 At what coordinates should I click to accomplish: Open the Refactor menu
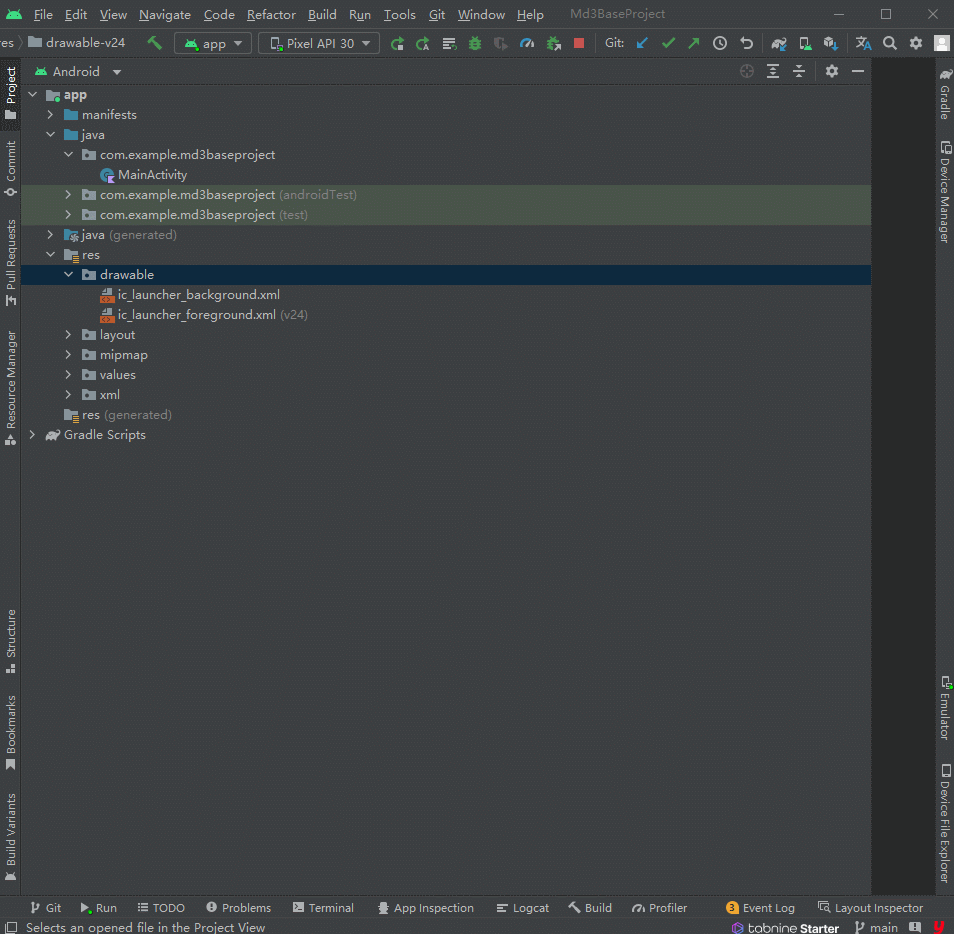[271, 15]
